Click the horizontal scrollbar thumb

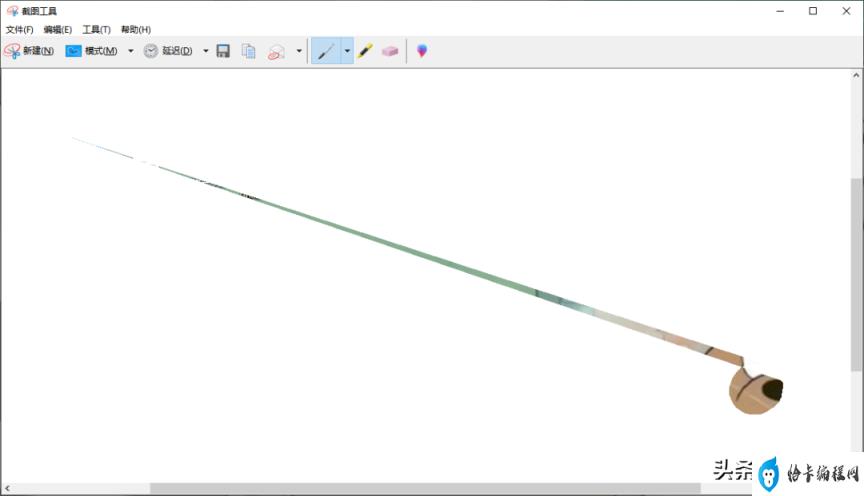click(x=425, y=488)
